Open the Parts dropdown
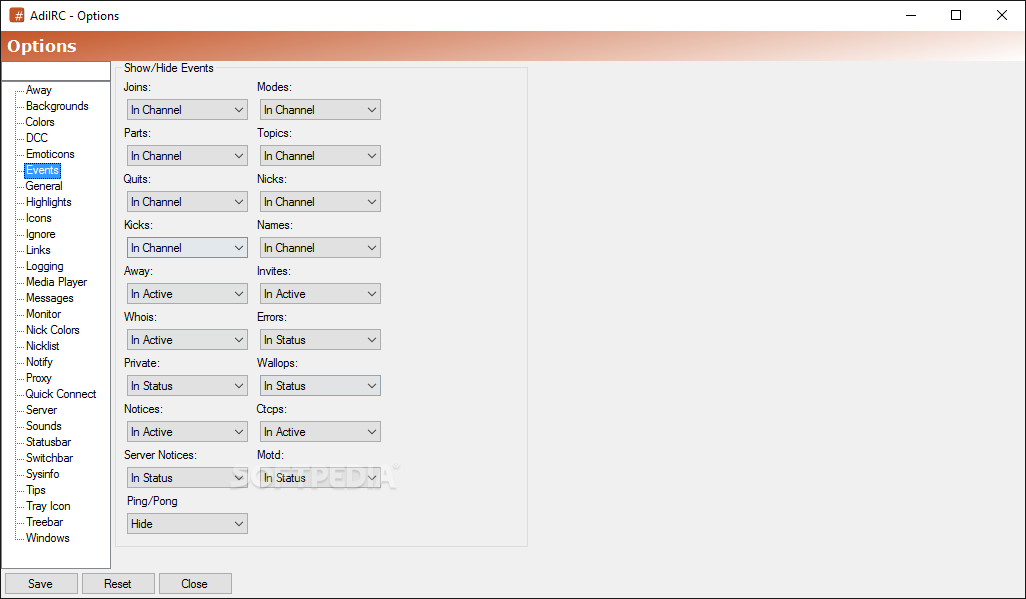The width and height of the screenshot is (1026, 599). pyautogui.click(x=187, y=156)
